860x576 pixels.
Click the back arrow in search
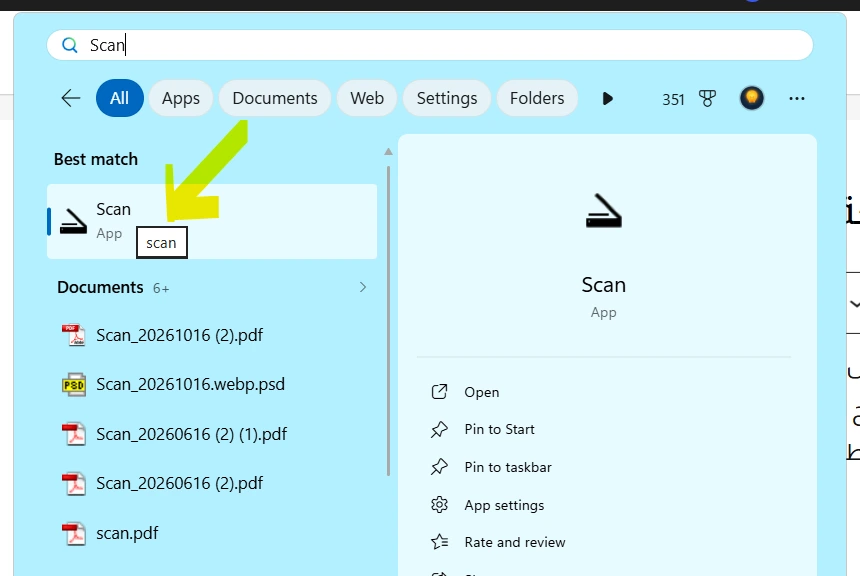(x=71, y=99)
